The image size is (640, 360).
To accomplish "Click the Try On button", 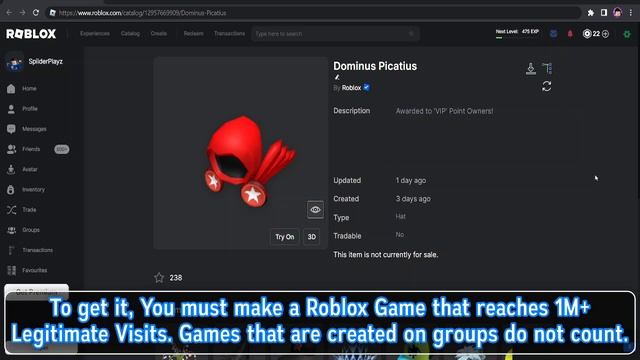I will [x=284, y=237].
